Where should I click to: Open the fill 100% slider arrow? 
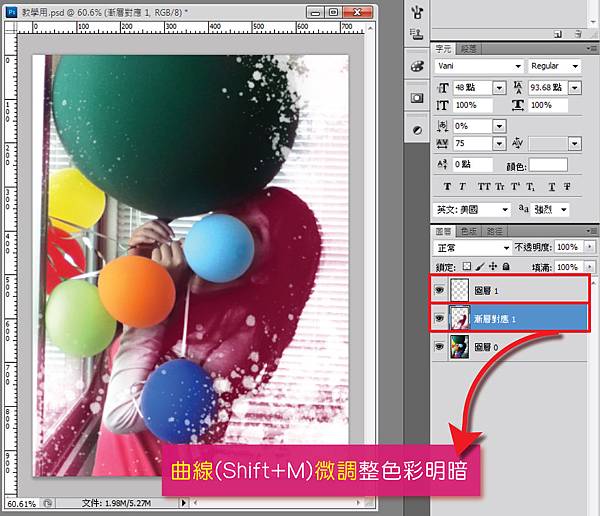(x=590, y=266)
